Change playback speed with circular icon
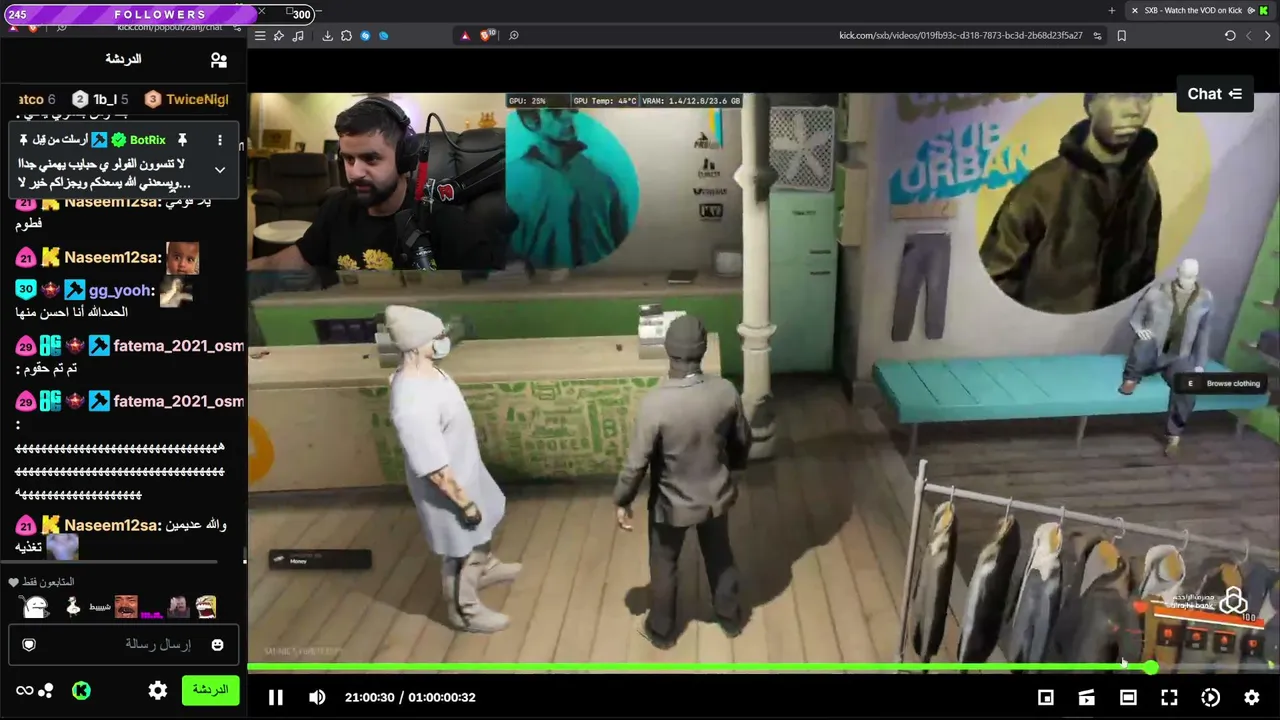Image resolution: width=1280 pixels, height=720 pixels. 1210,697
